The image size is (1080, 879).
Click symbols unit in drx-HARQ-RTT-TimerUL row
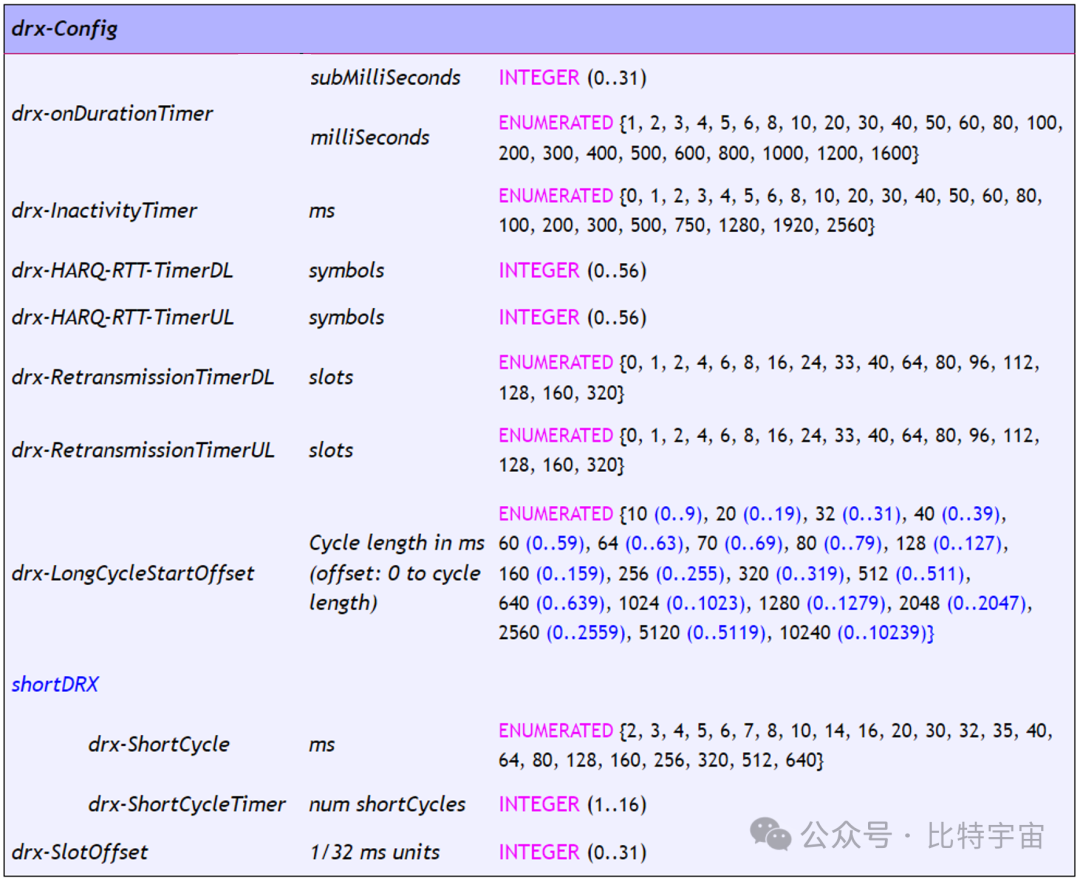click(x=346, y=318)
